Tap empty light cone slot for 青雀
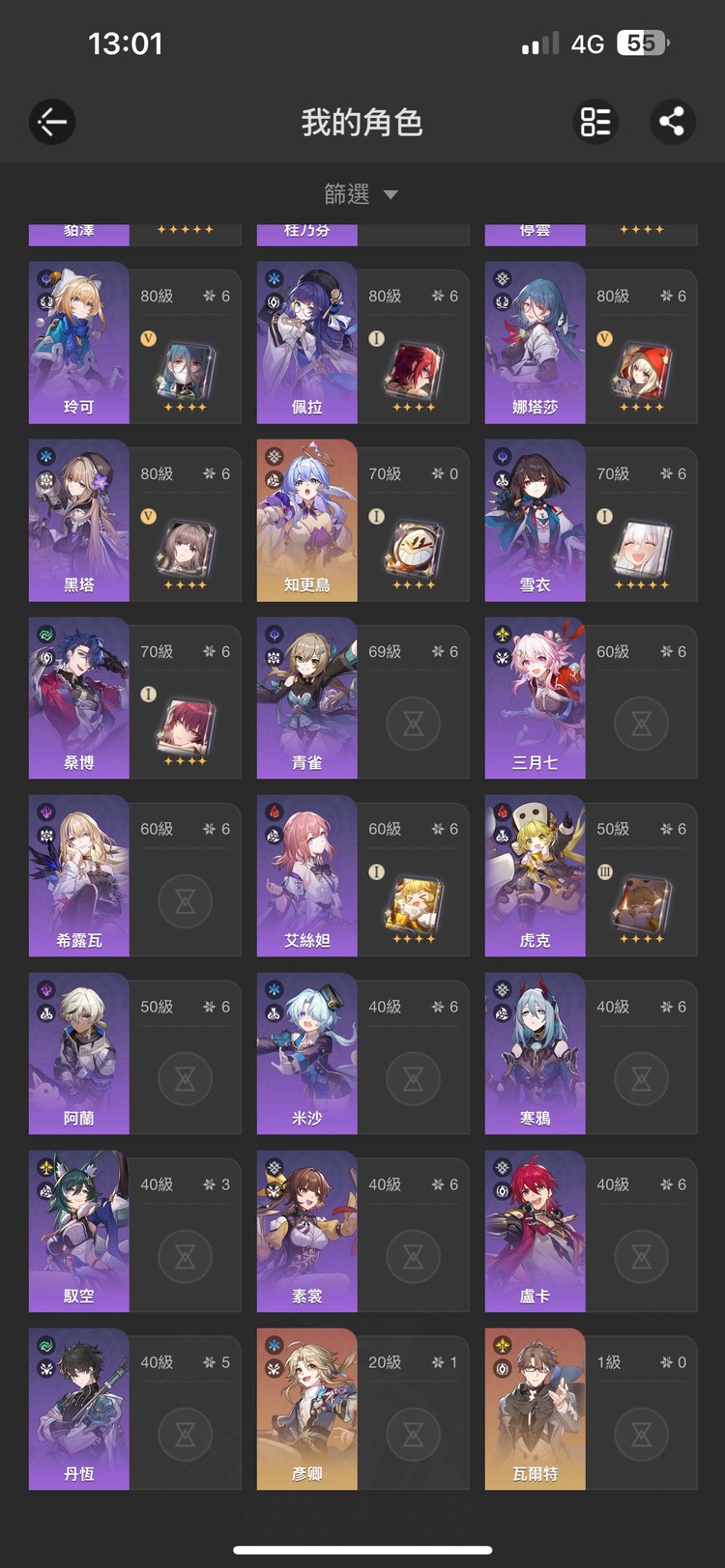725x1568 pixels. (x=414, y=724)
